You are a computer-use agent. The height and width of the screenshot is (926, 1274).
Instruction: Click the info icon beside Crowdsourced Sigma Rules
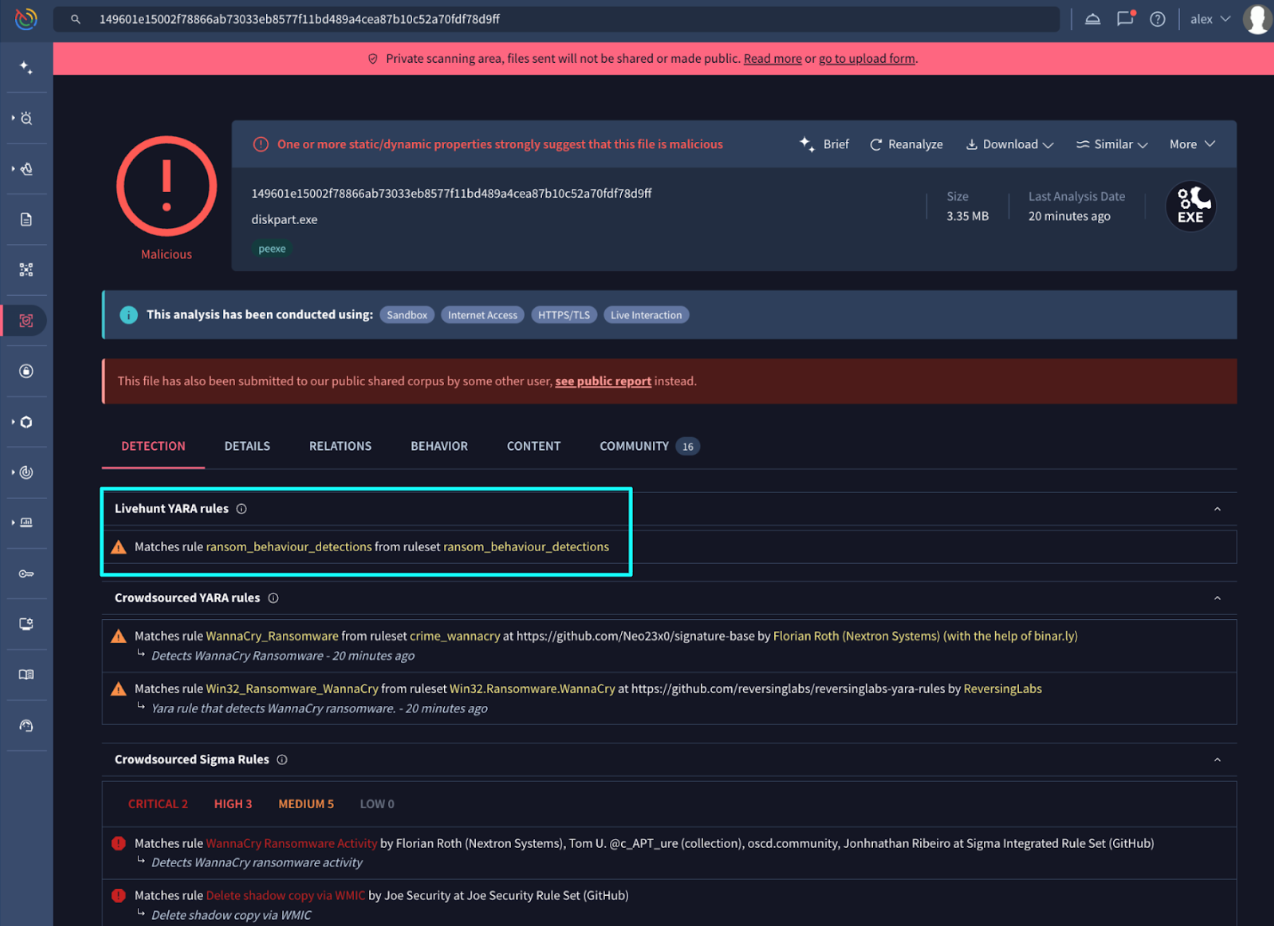[x=282, y=760]
